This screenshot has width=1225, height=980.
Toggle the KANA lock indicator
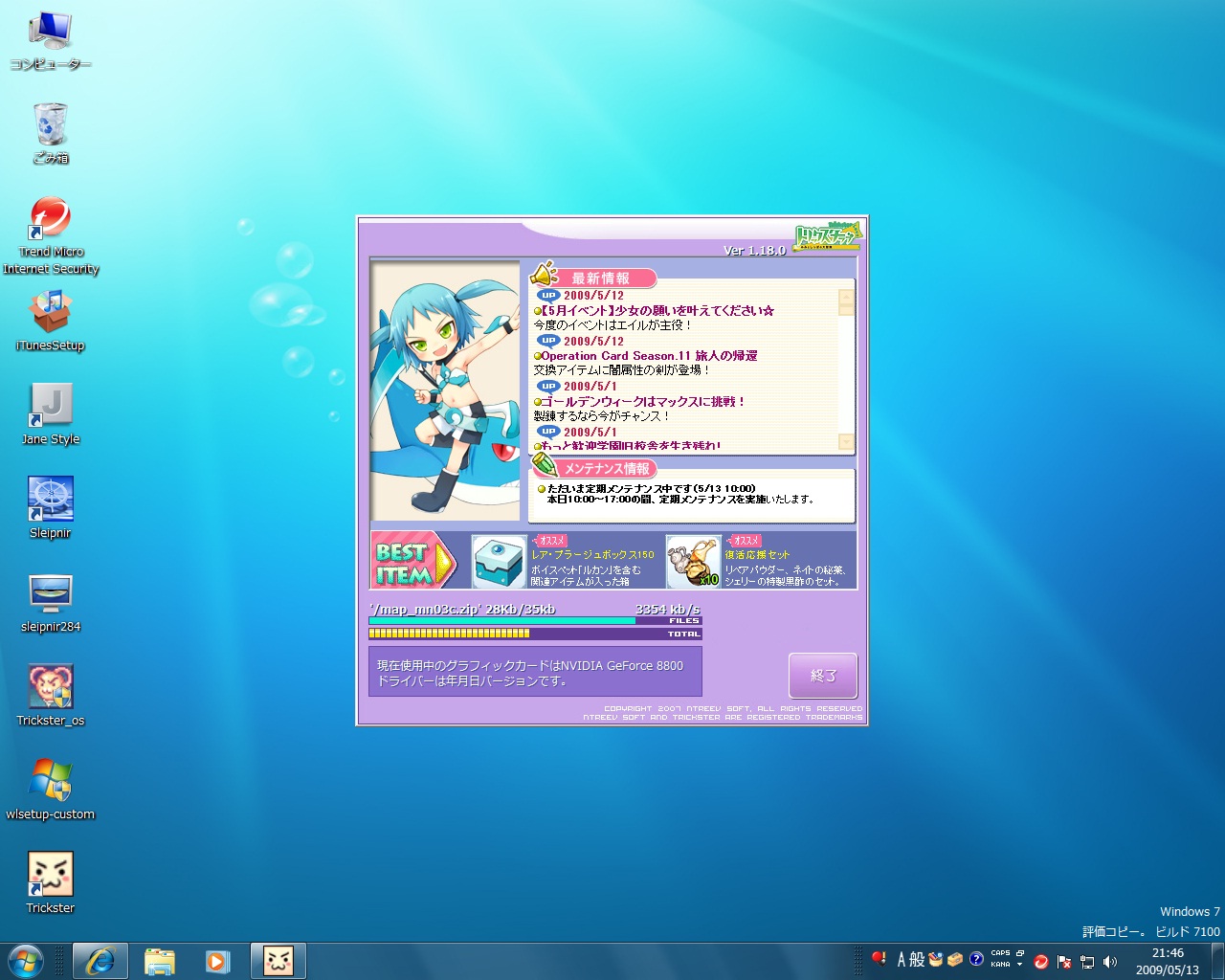coord(1000,965)
